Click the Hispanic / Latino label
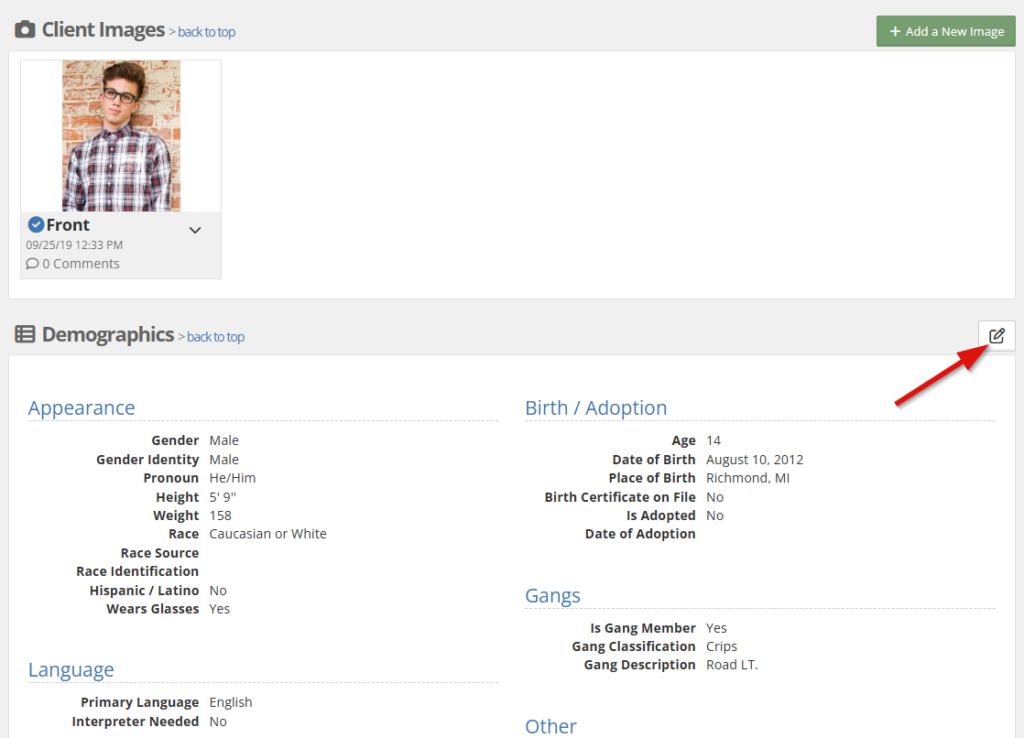The width and height of the screenshot is (1024, 738). (x=144, y=590)
